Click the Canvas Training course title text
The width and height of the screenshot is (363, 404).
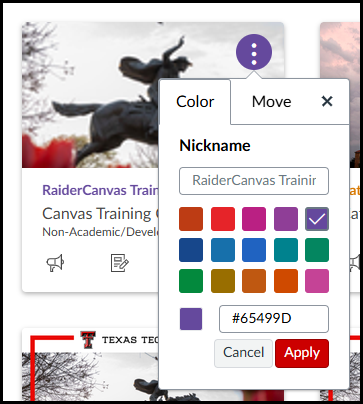(x=100, y=214)
